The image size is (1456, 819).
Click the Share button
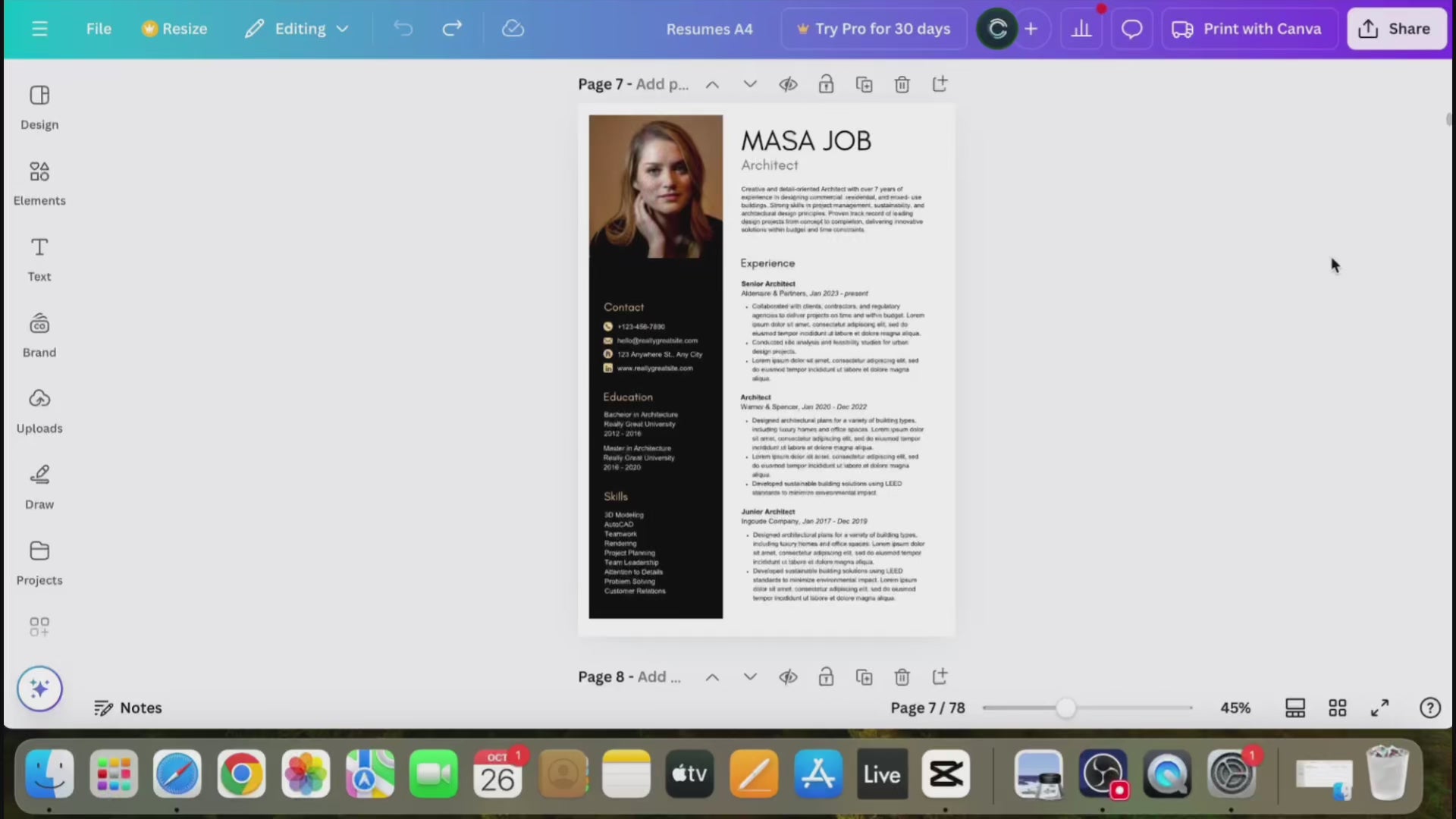1397,29
